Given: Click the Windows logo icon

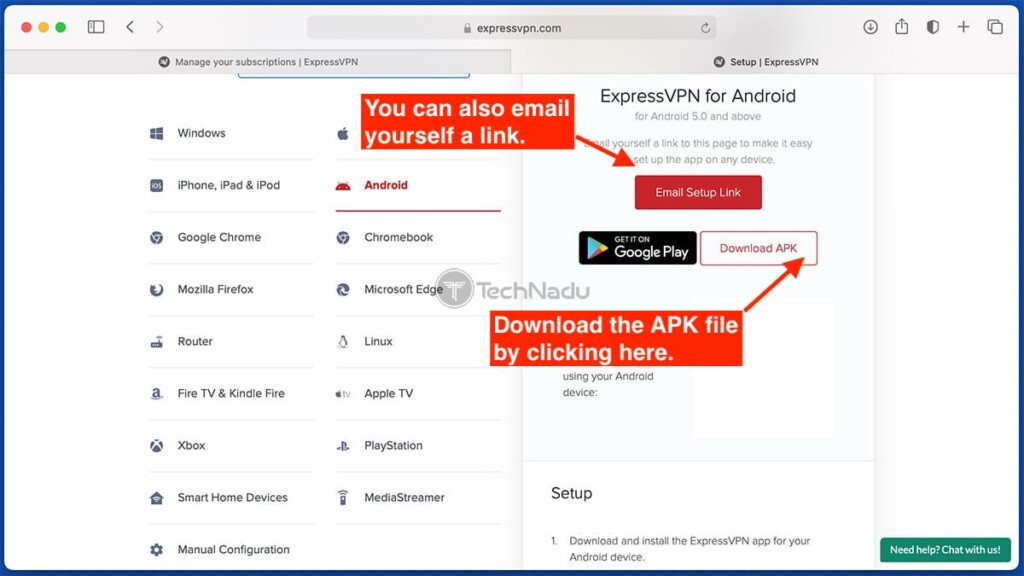Looking at the screenshot, I should 157,133.
